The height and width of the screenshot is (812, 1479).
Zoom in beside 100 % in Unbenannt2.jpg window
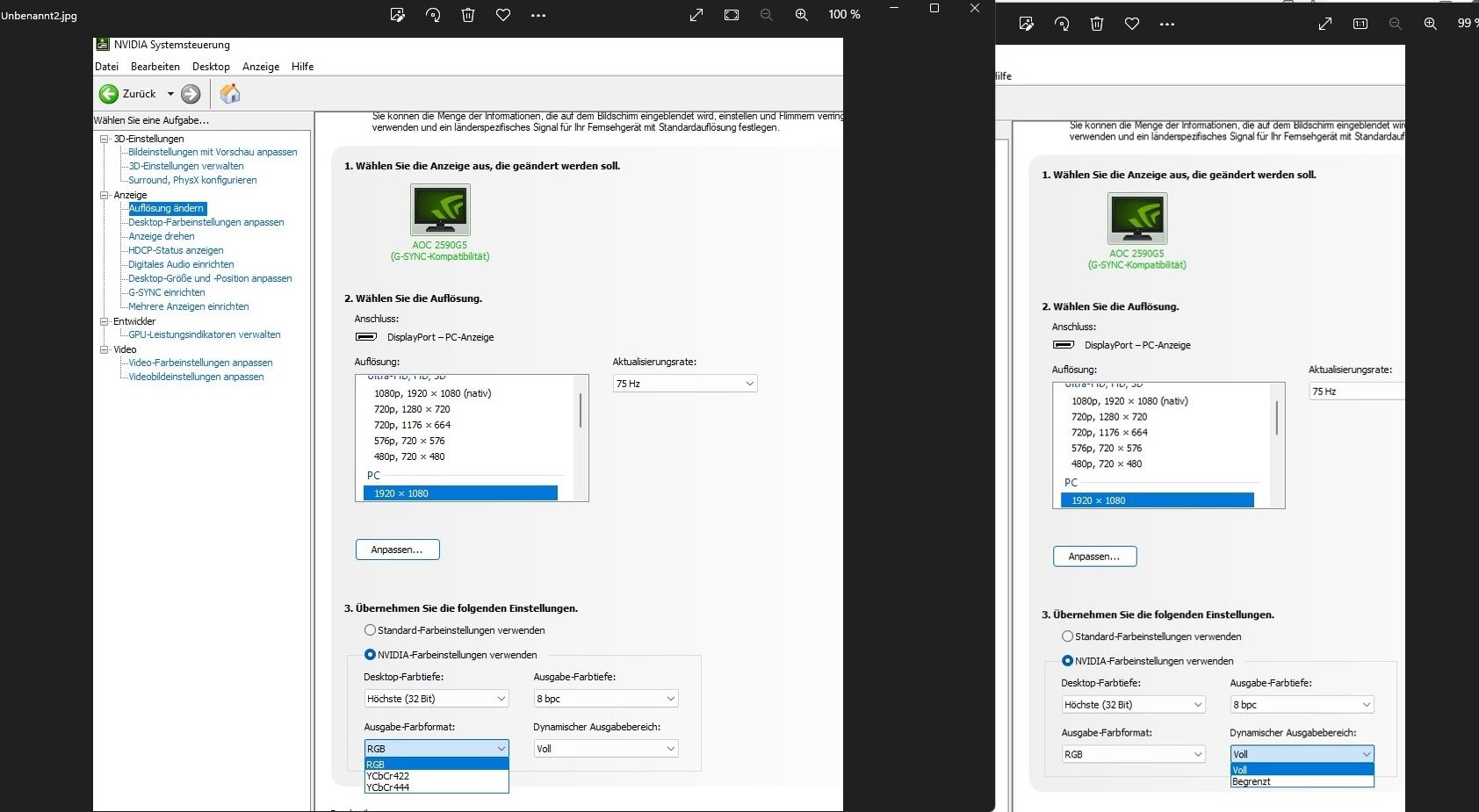802,15
